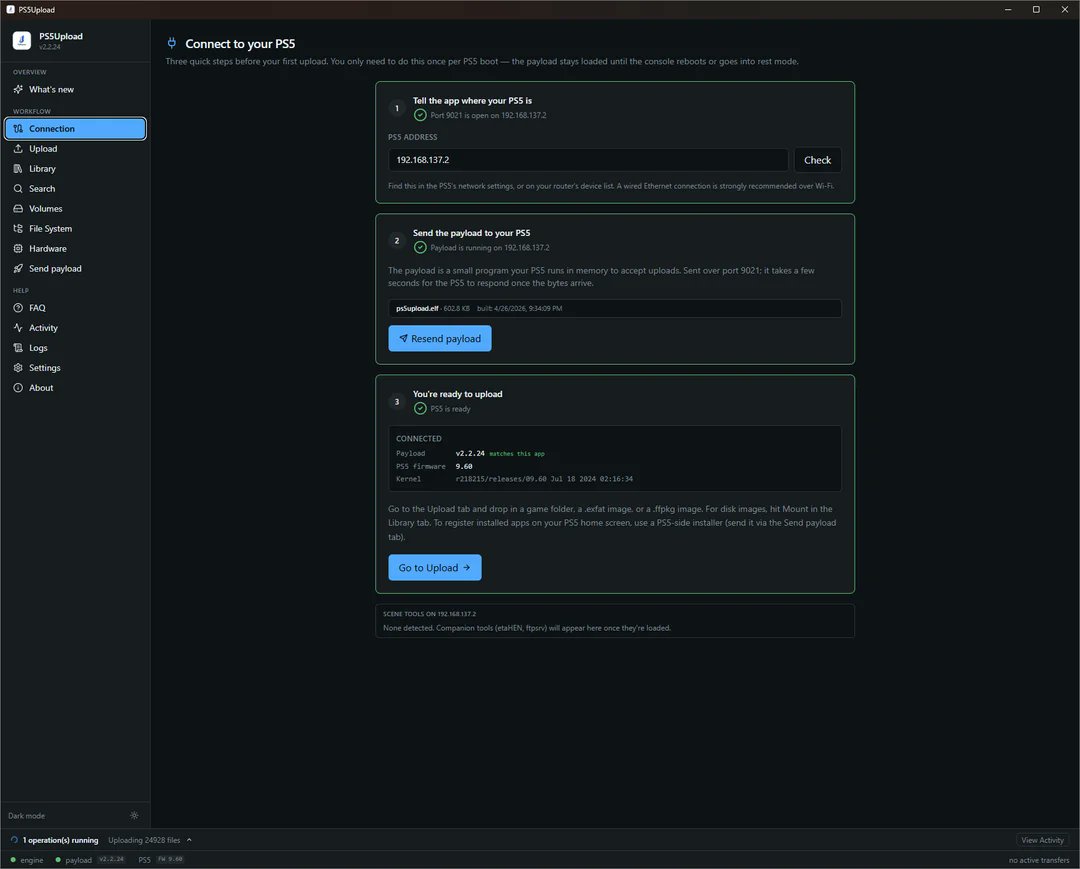Viewport: 1080px width, 869px height.
Task: Click the PS5 address input field
Action: click(588, 160)
